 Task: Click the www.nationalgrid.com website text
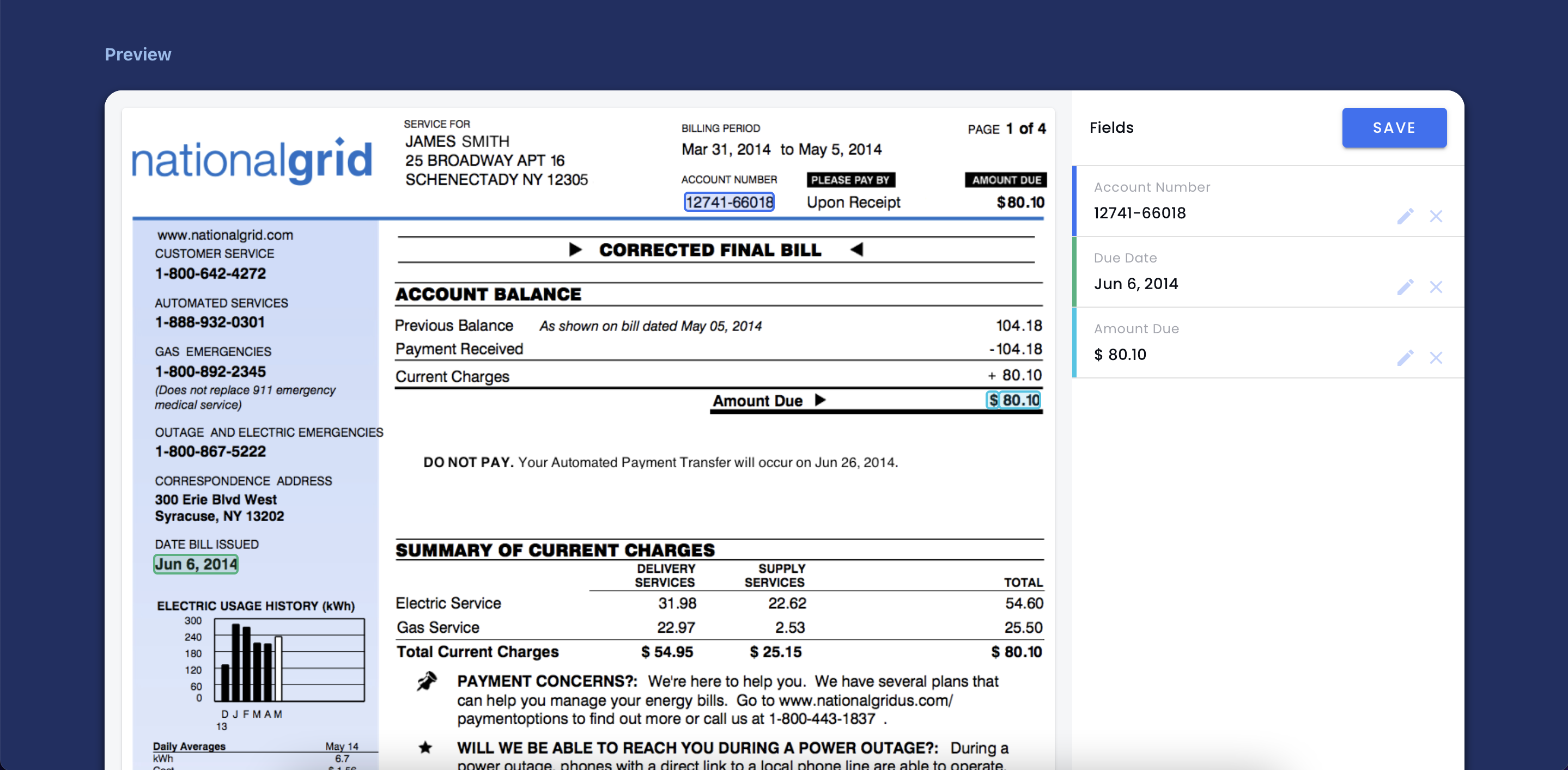(x=224, y=235)
